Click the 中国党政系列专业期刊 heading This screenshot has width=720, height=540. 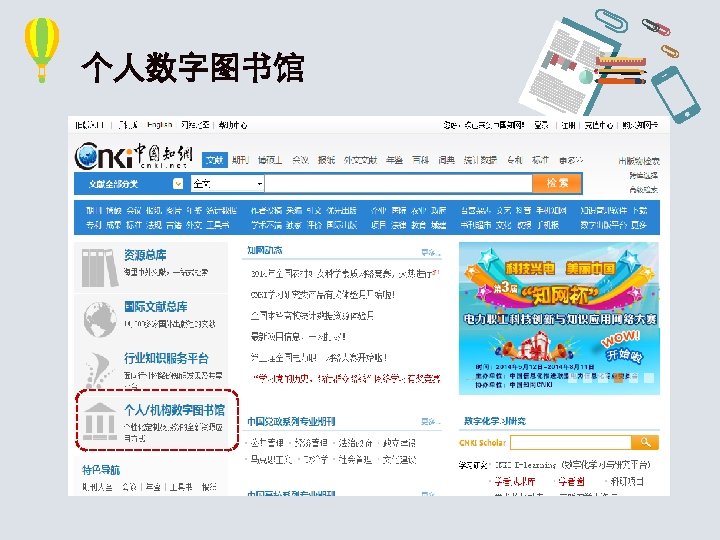[x=291, y=421]
